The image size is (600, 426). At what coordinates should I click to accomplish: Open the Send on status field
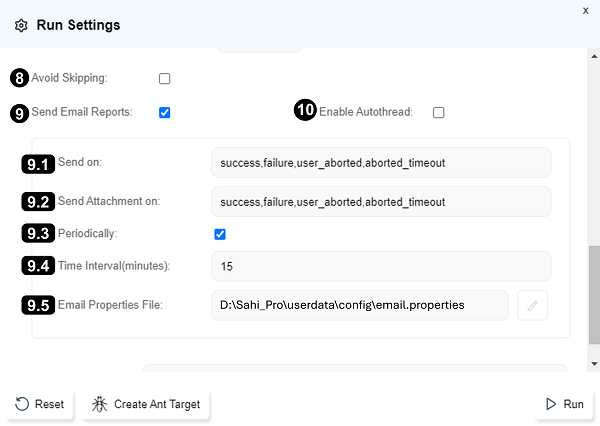click(x=380, y=162)
